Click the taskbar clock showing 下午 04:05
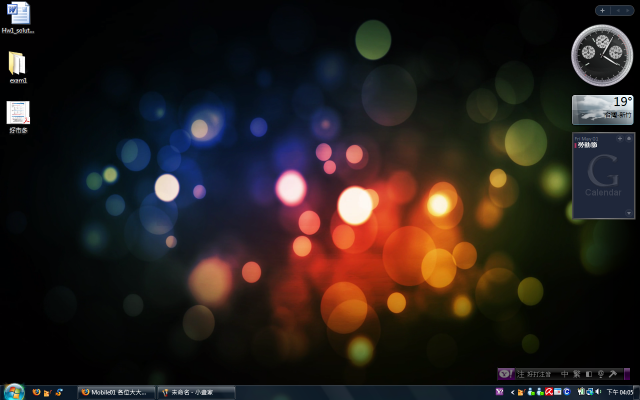Viewport: 640px width, 400px height. 620,392
